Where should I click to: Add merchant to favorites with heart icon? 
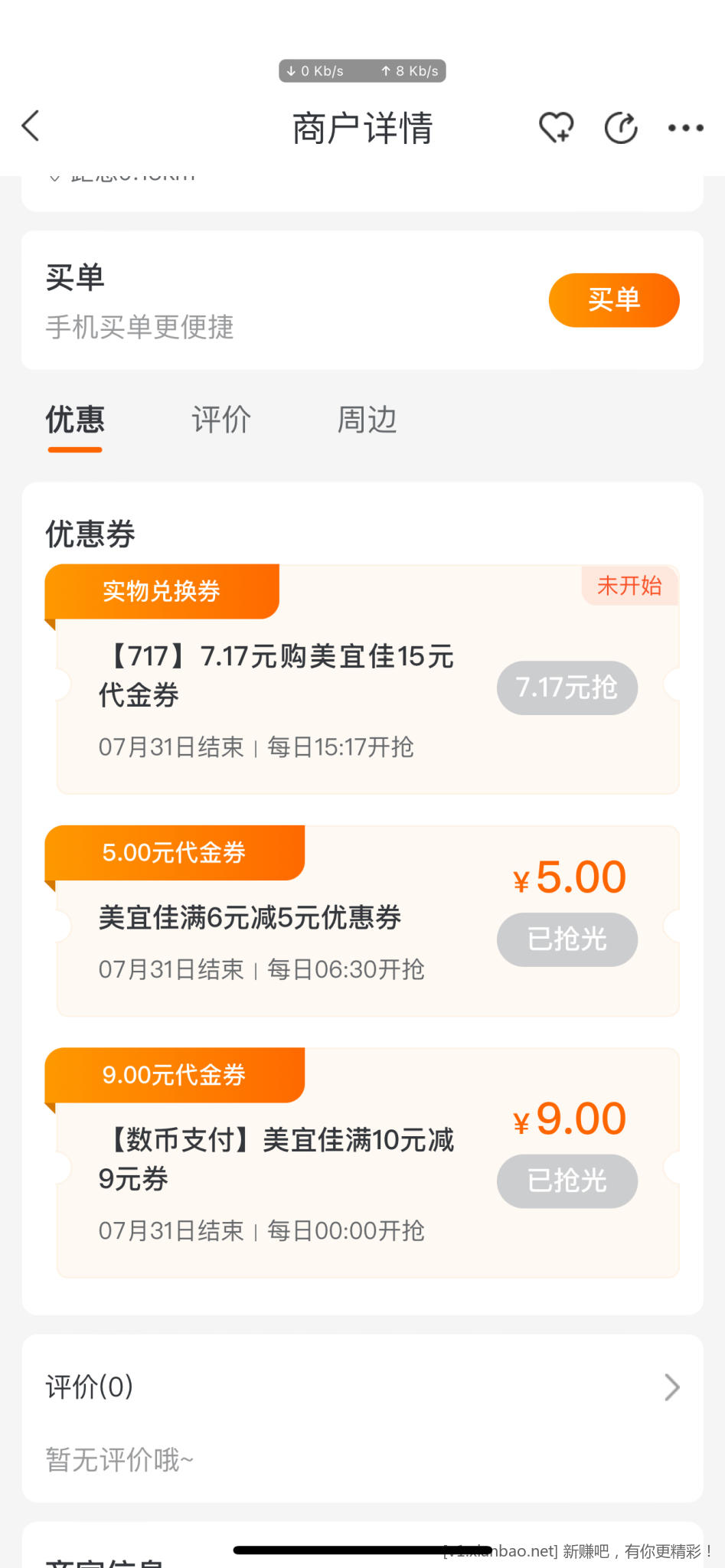tap(556, 127)
